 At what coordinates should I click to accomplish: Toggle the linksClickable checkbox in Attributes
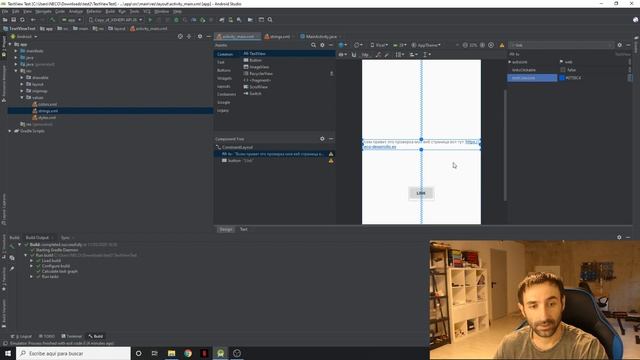(563, 70)
